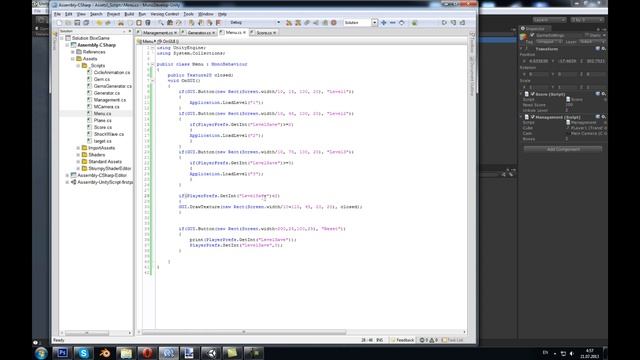This screenshot has width=640, height=360.
Task: Switch to the Generator.cs tab
Action: pyautogui.click(x=199, y=33)
